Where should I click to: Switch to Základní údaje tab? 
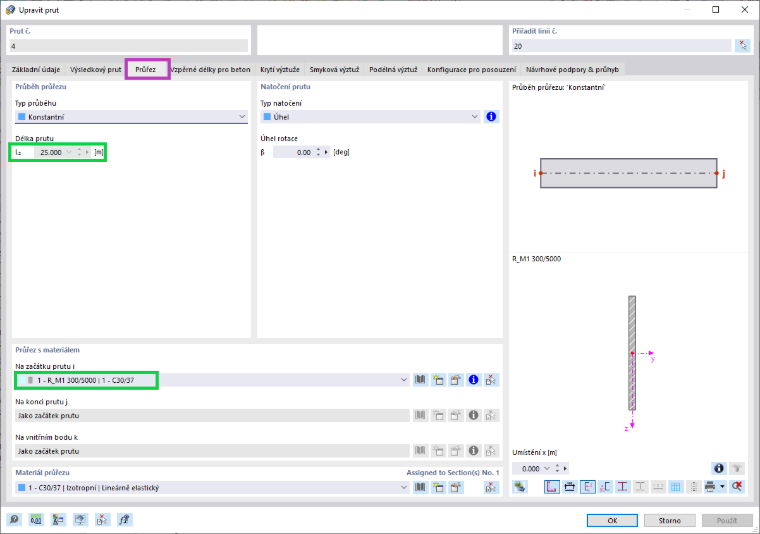coord(36,69)
